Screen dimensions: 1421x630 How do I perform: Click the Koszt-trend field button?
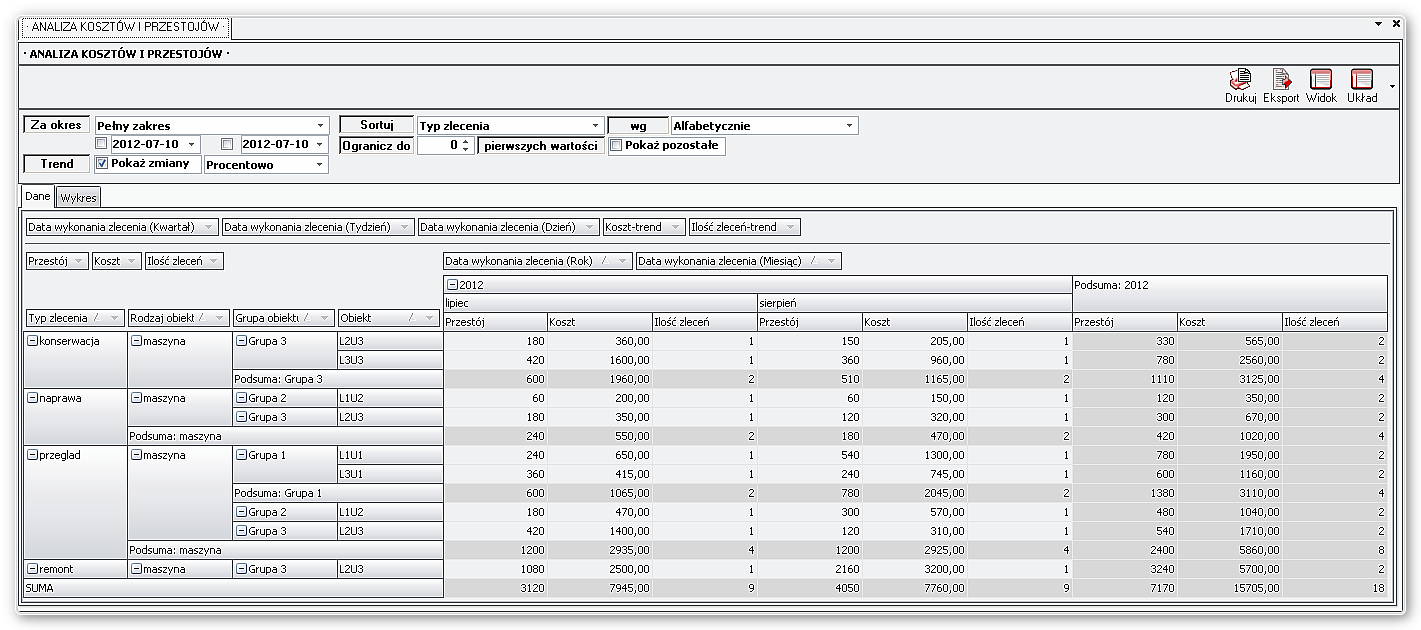click(x=644, y=227)
